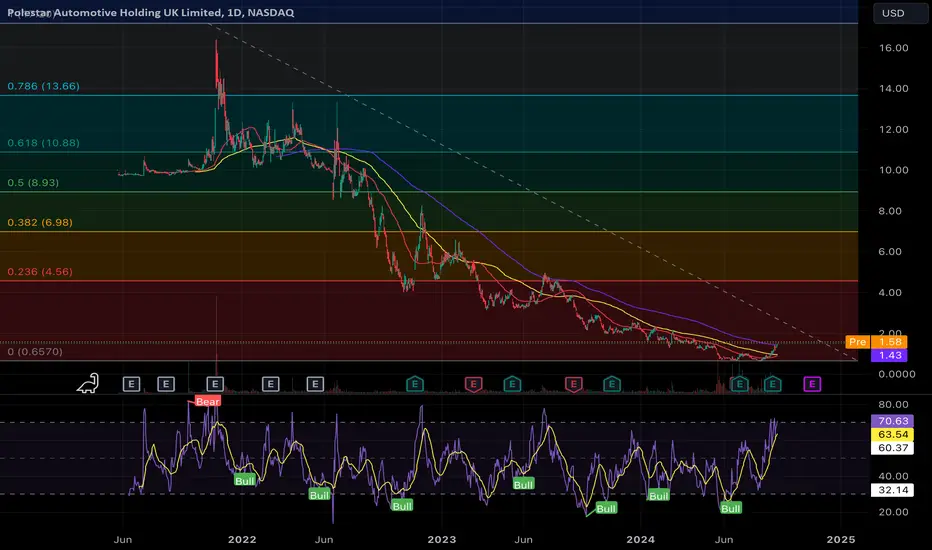Viewport: 932px width, 550px height.
Task: Click the Bull label nearest Jun 2024
Action: [x=731, y=508]
